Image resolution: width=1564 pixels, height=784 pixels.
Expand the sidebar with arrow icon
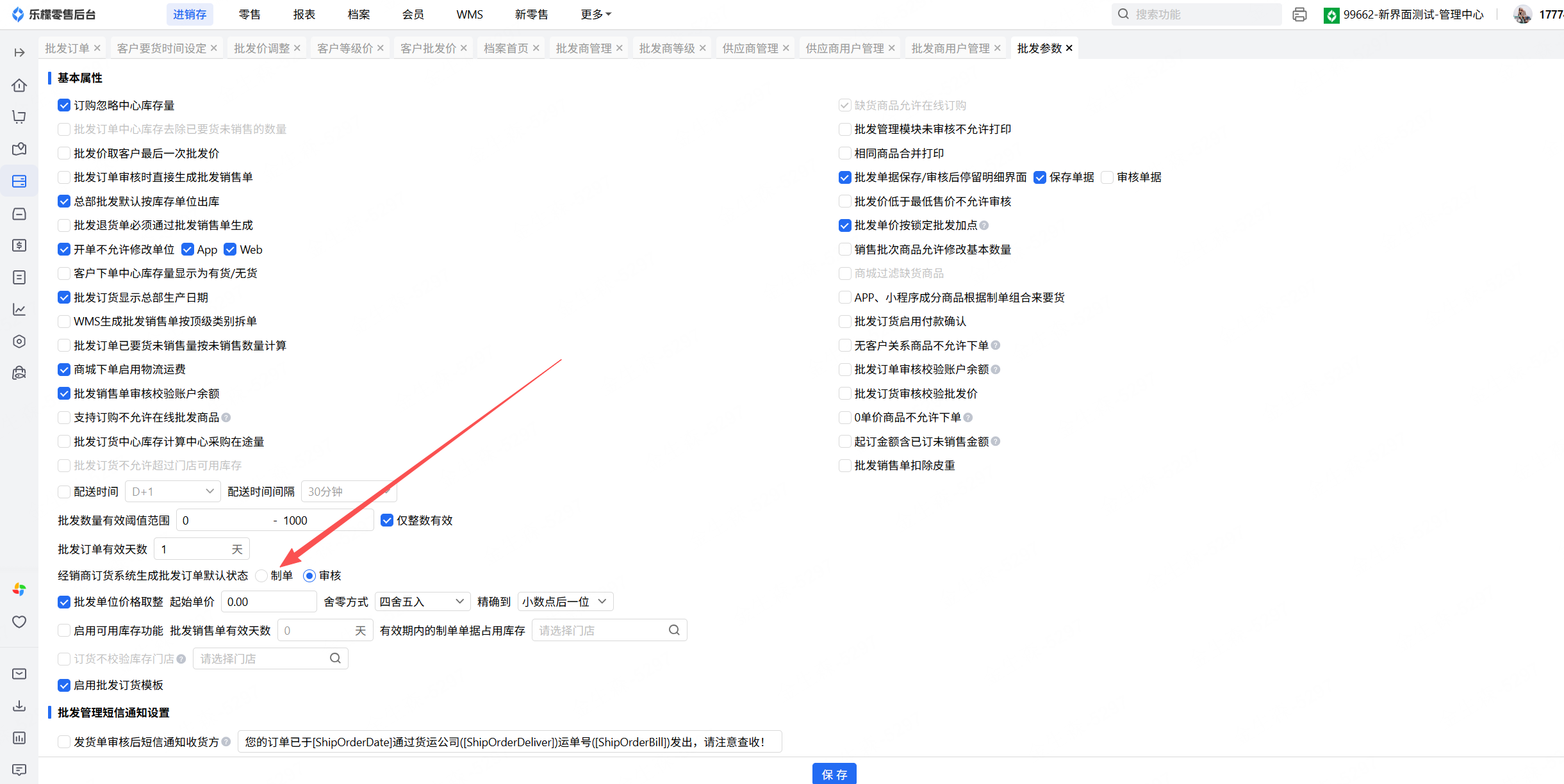pyautogui.click(x=19, y=53)
